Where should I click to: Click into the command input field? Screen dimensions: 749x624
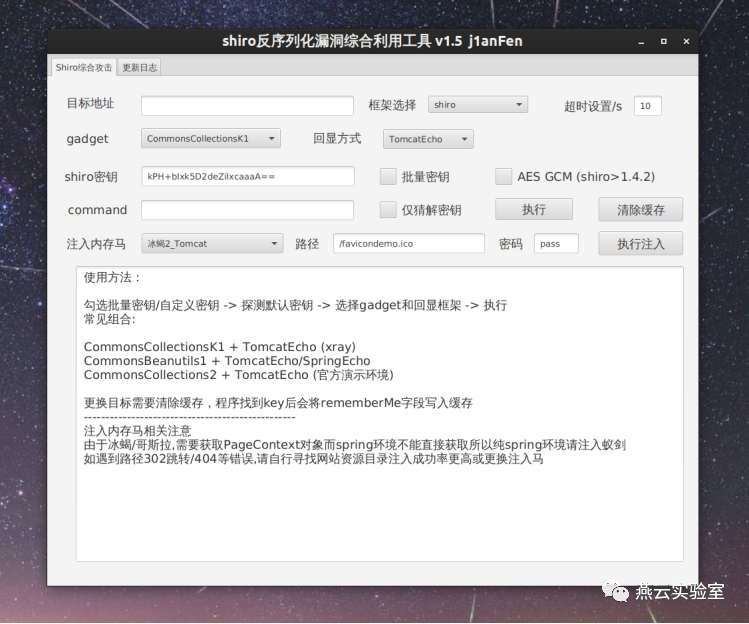(247, 210)
